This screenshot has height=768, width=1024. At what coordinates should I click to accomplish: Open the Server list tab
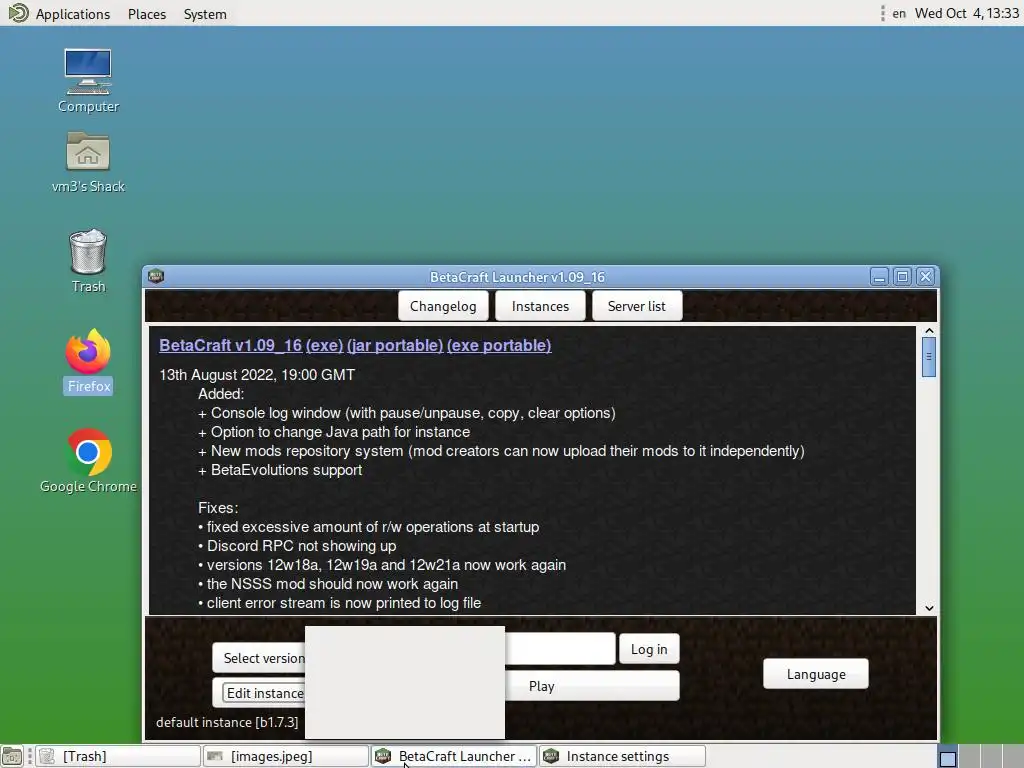[x=637, y=306]
